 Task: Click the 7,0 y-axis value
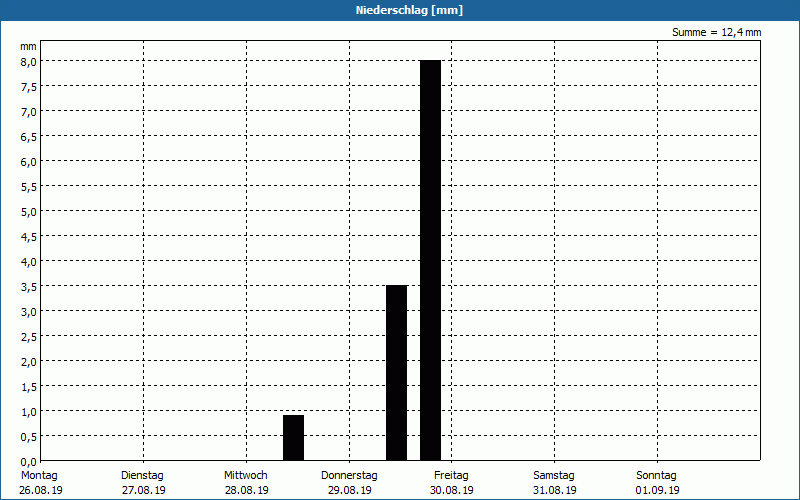[29, 112]
